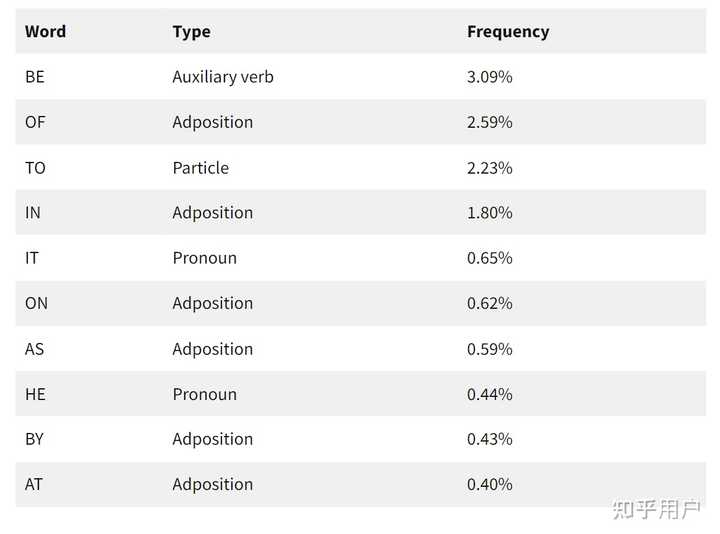This screenshot has height=534, width=720.
Task: Select the BE word cell
Action: [35, 77]
